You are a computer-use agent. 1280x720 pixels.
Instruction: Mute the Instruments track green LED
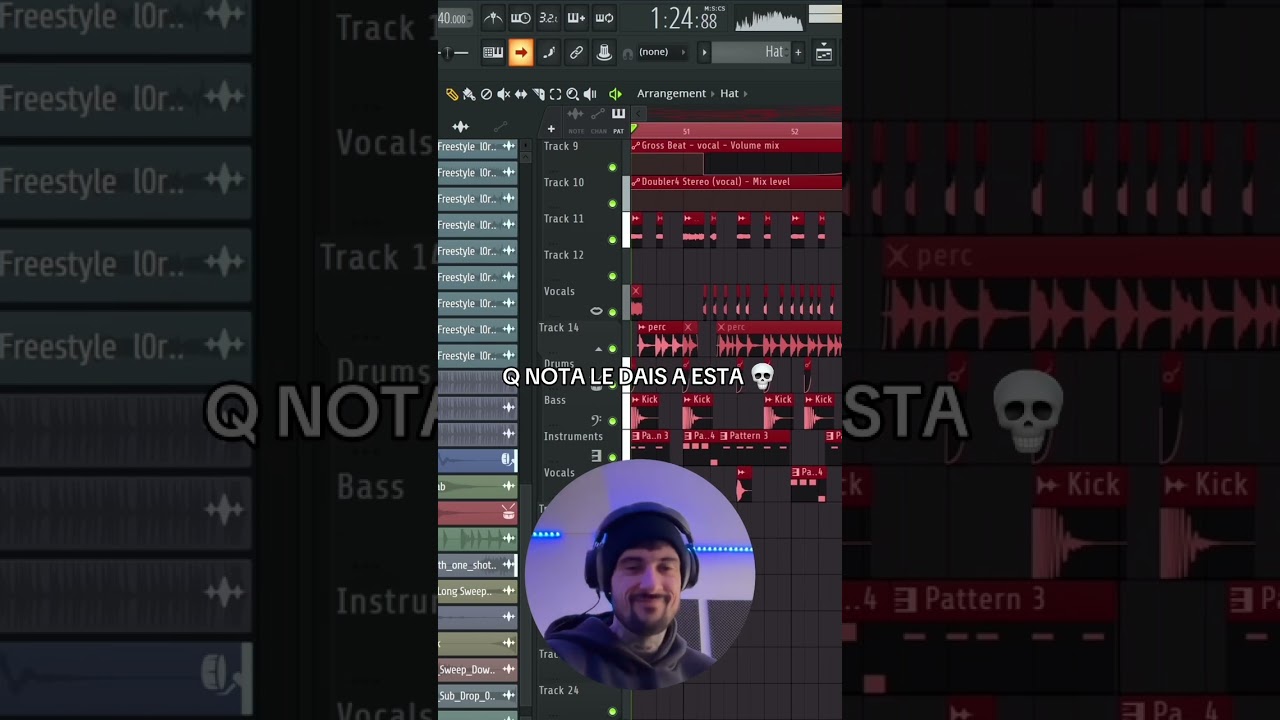pos(613,457)
